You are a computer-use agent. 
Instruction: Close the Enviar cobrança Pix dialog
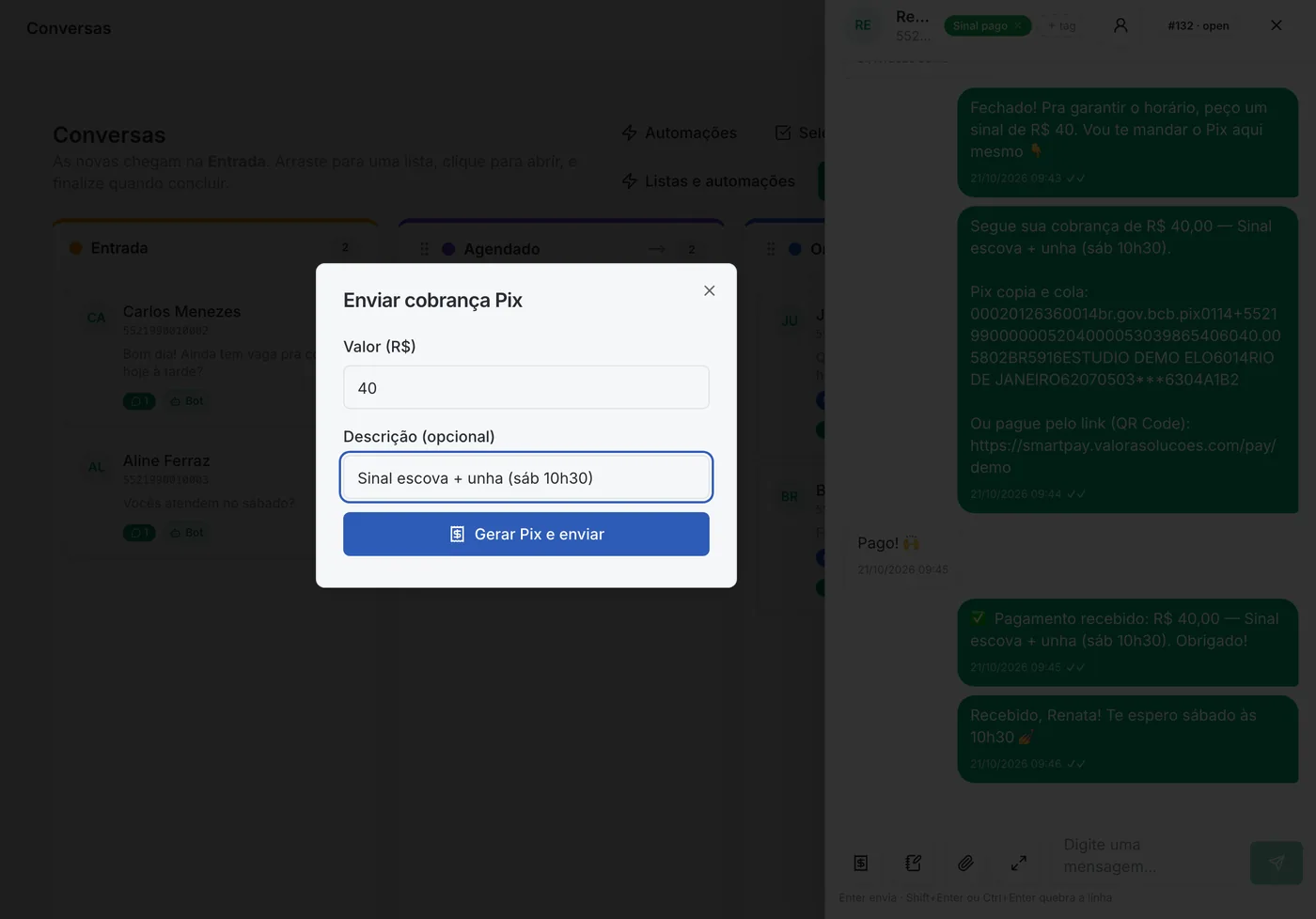(710, 290)
